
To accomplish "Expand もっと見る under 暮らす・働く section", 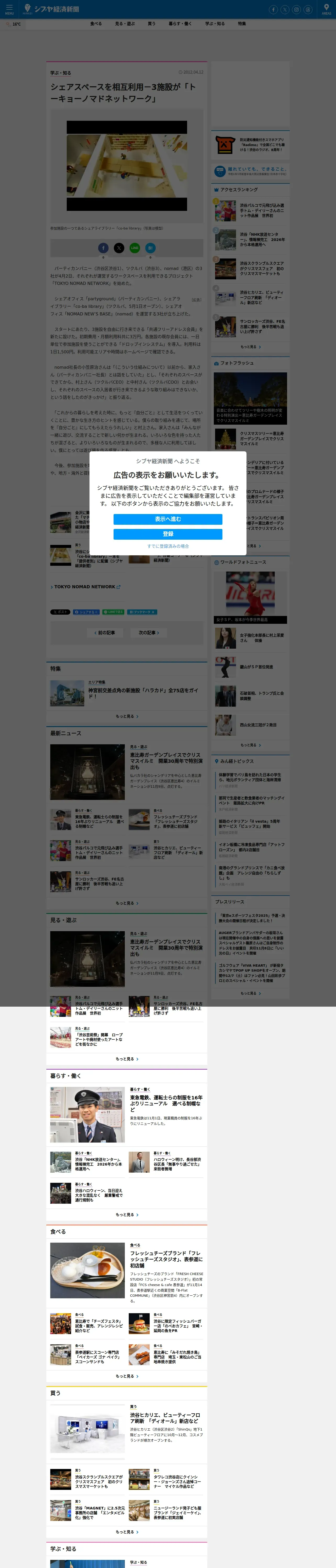I will coord(127,1214).
